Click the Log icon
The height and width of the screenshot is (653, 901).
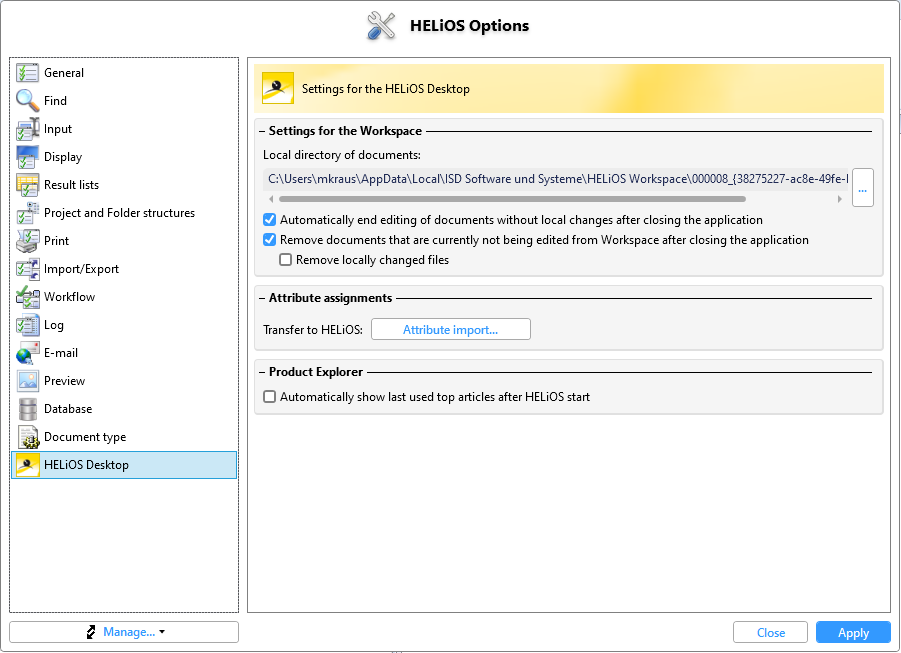(27, 325)
